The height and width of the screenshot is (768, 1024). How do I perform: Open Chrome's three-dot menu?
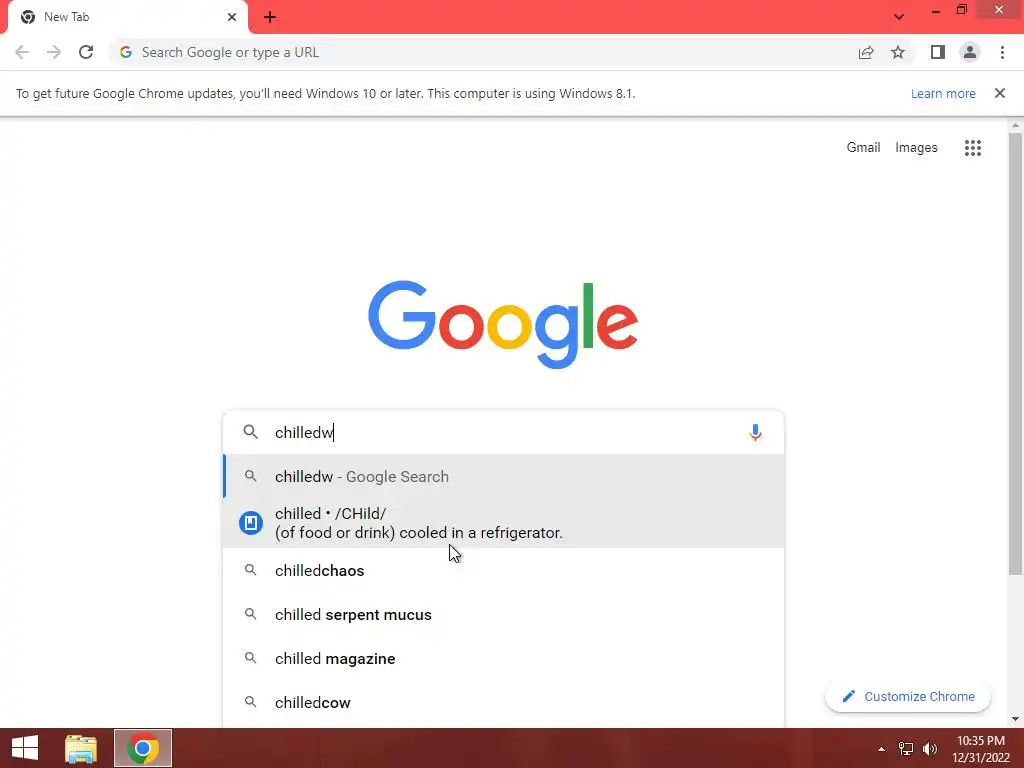coord(1002,52)
